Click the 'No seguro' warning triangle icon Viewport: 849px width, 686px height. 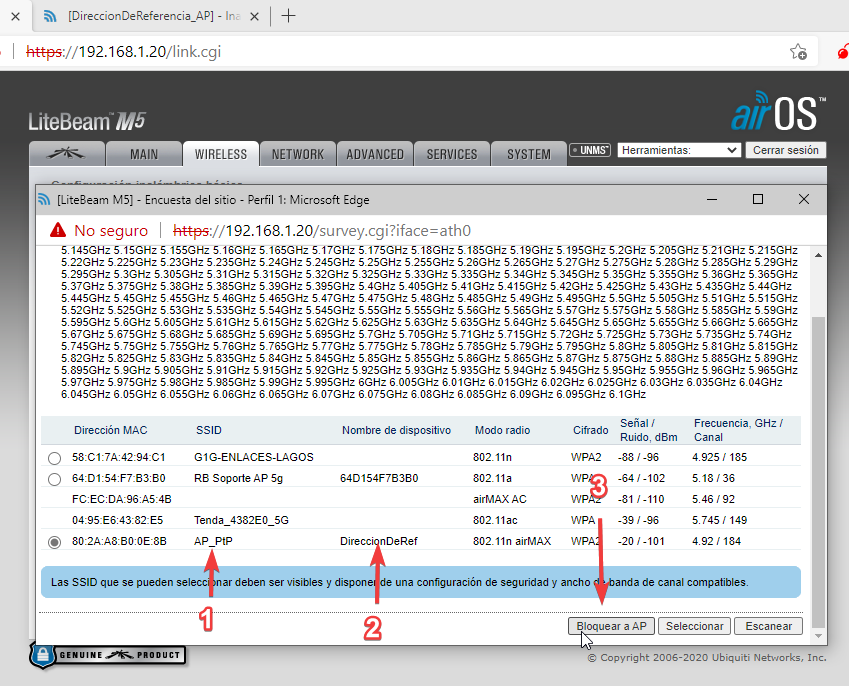coord(57,231)
